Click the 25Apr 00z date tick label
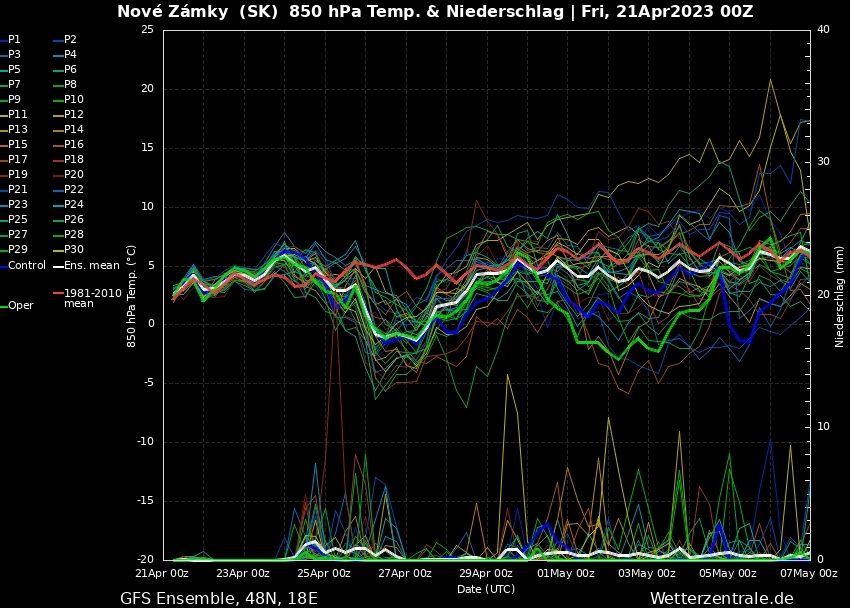 tap(325, 573)
